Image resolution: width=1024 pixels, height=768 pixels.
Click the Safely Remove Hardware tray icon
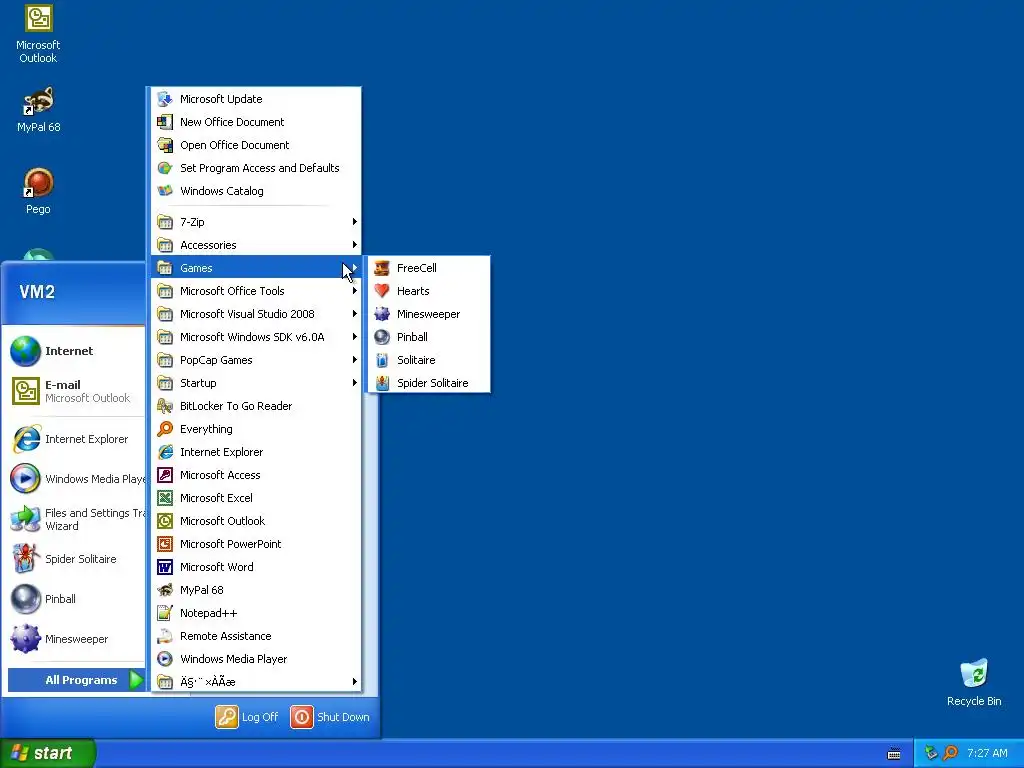[931, 753]
